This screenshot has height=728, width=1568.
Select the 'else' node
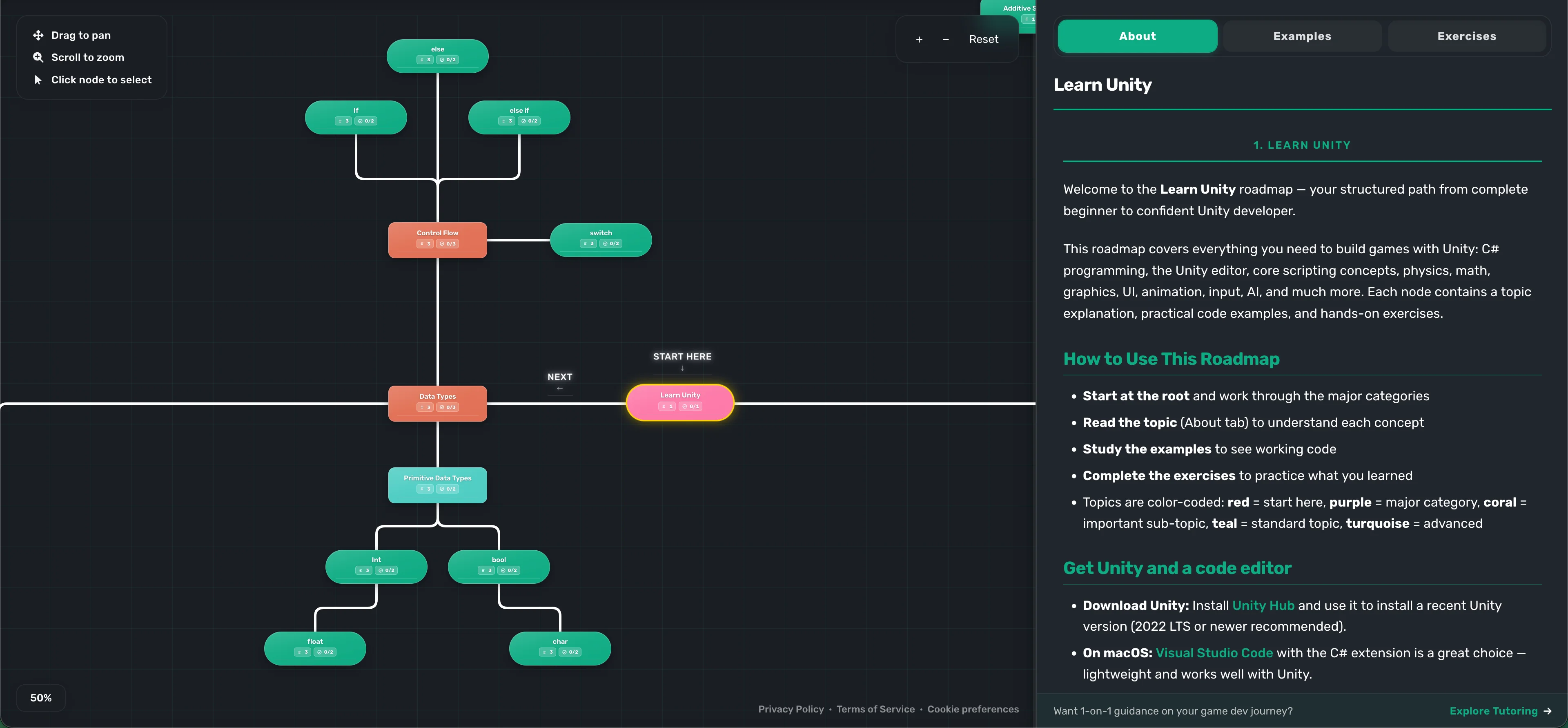pos(438,56)
